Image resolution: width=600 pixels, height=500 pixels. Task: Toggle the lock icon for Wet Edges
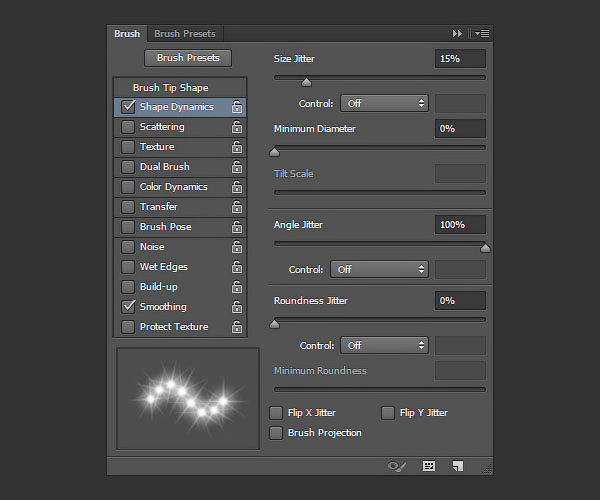pyautogui.click(x=237, y=267)
